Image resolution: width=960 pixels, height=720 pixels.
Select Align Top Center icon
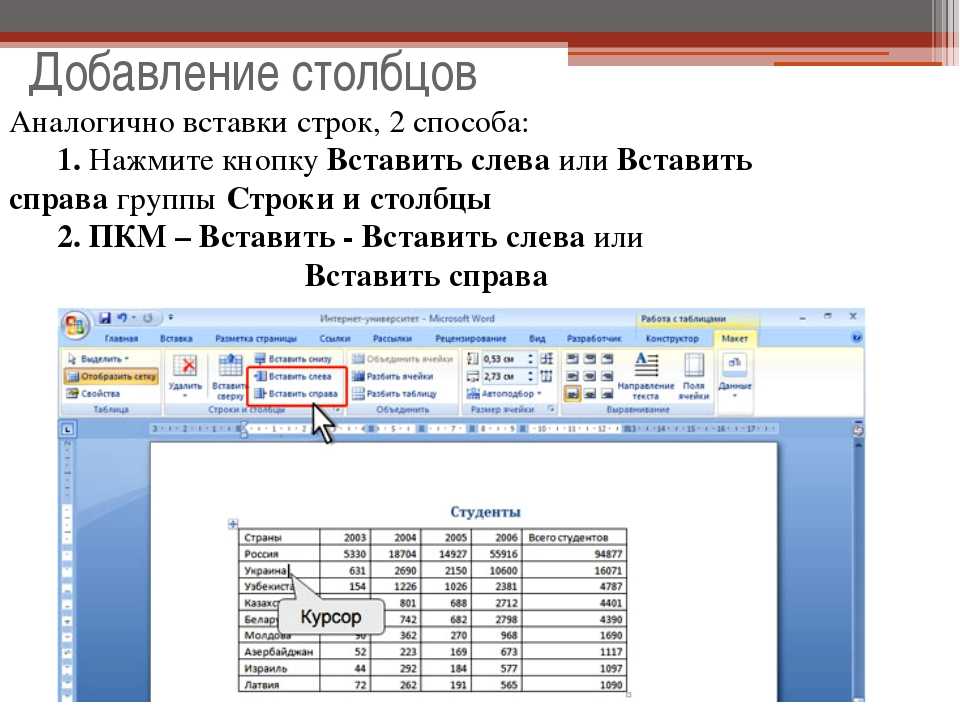590,359
